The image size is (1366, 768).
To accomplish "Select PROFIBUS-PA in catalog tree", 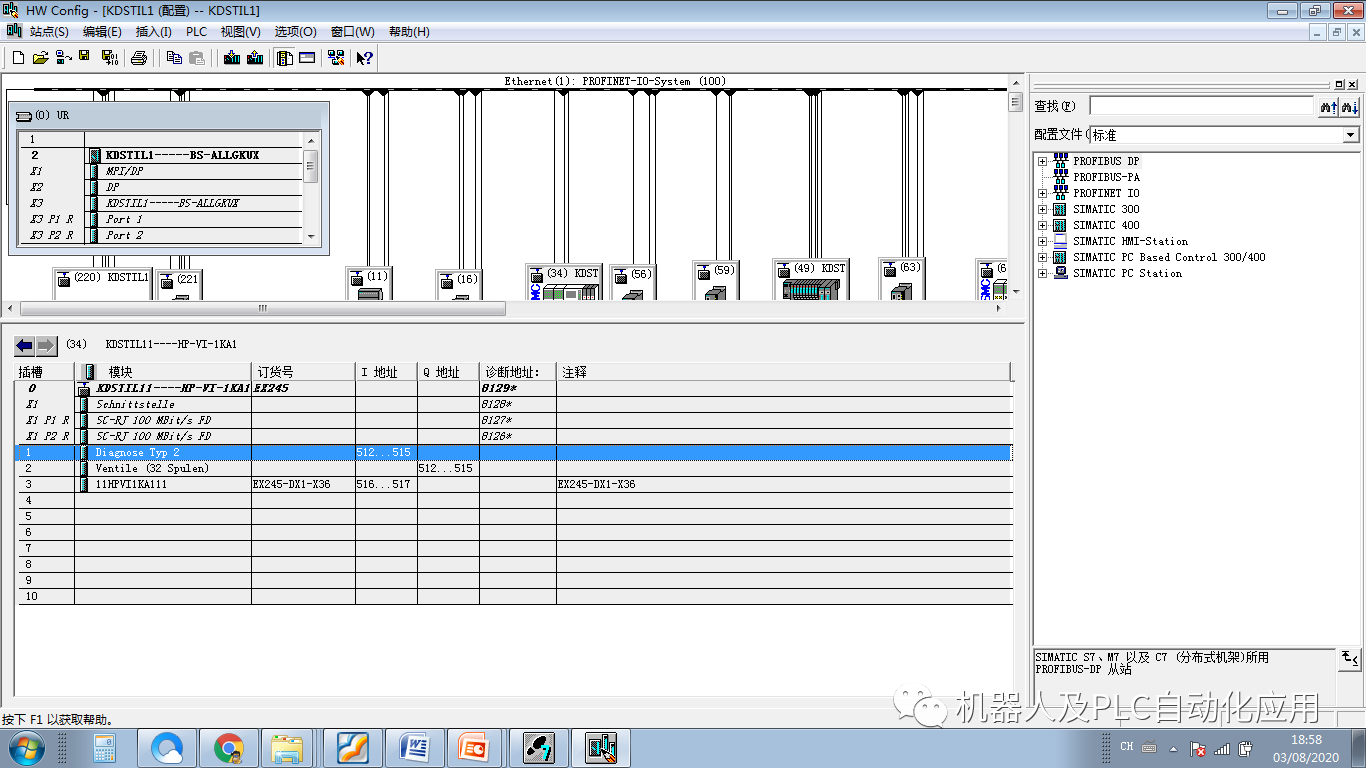I will (x=1106, y=177).
